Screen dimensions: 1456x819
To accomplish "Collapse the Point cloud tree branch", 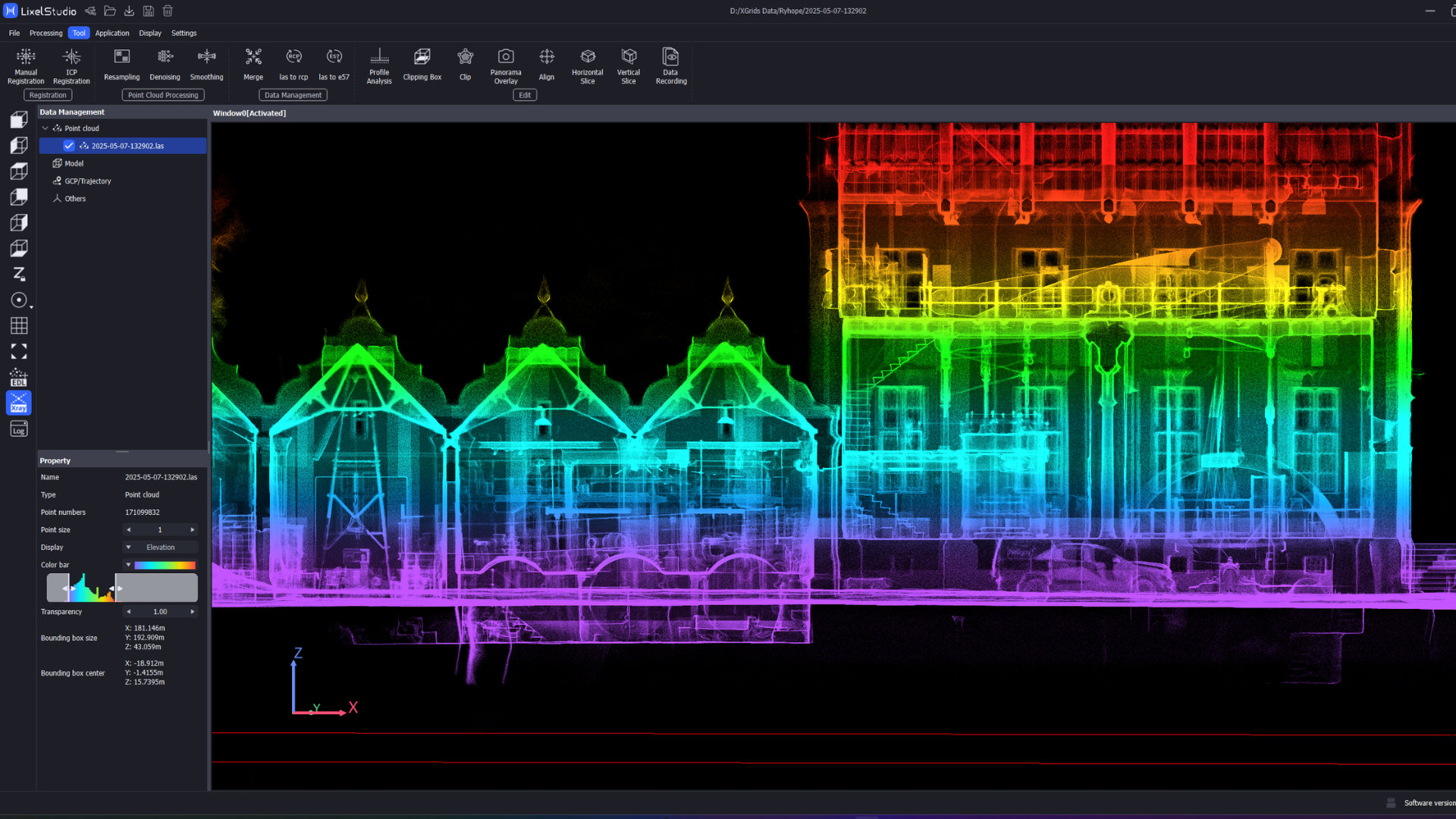I will pos(45,127).
